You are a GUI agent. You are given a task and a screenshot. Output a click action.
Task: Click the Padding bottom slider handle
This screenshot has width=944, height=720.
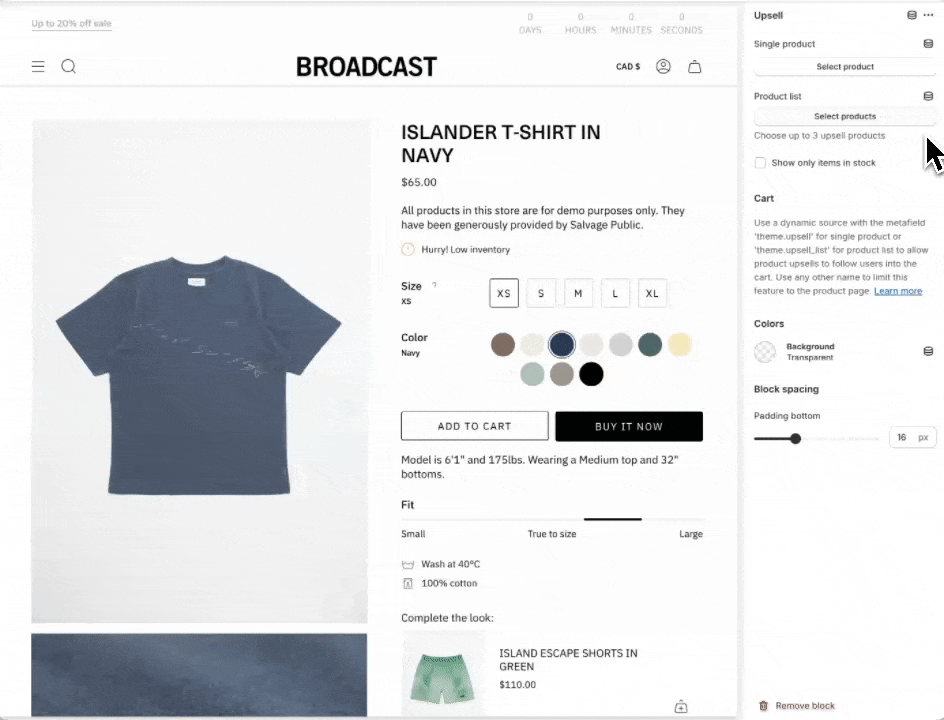(795, 439)
